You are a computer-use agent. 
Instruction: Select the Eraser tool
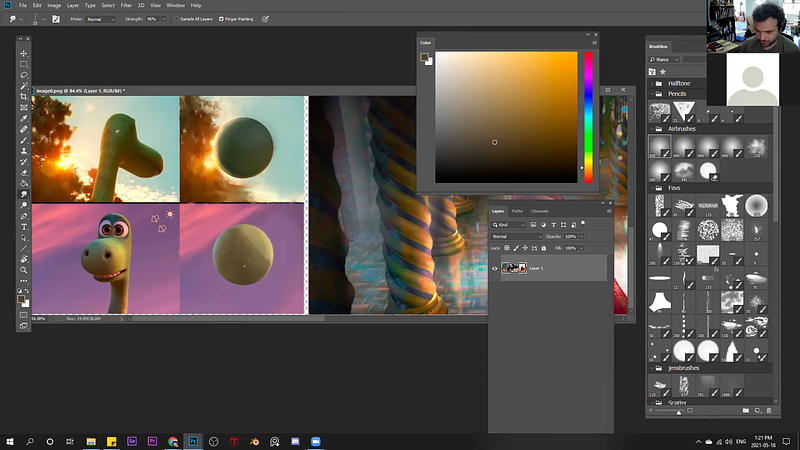[x=23, y=172]
